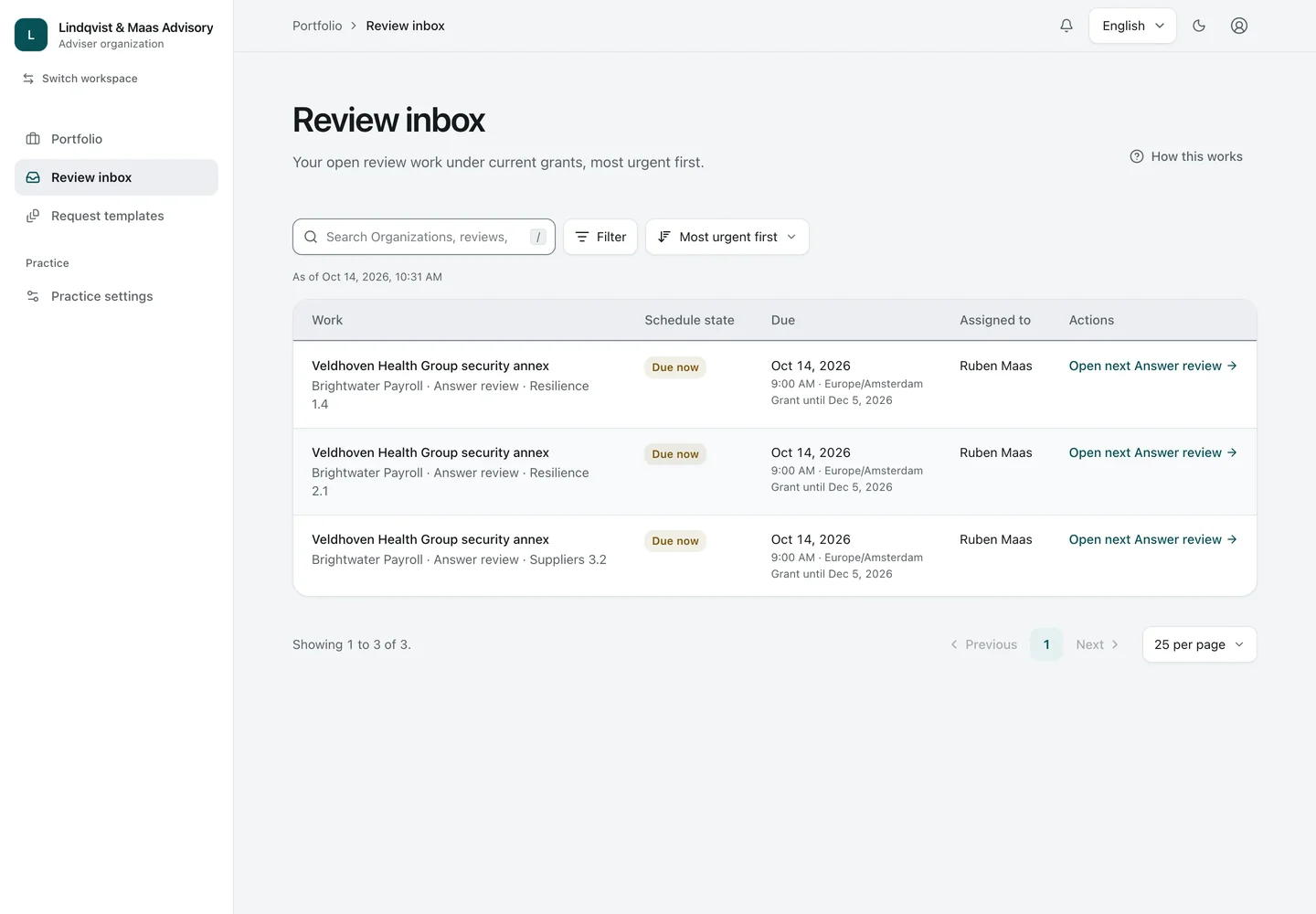Screen dimensions: 1316x914
Task: Open the 25 per page dropdown
Action: pos(1199,644)
